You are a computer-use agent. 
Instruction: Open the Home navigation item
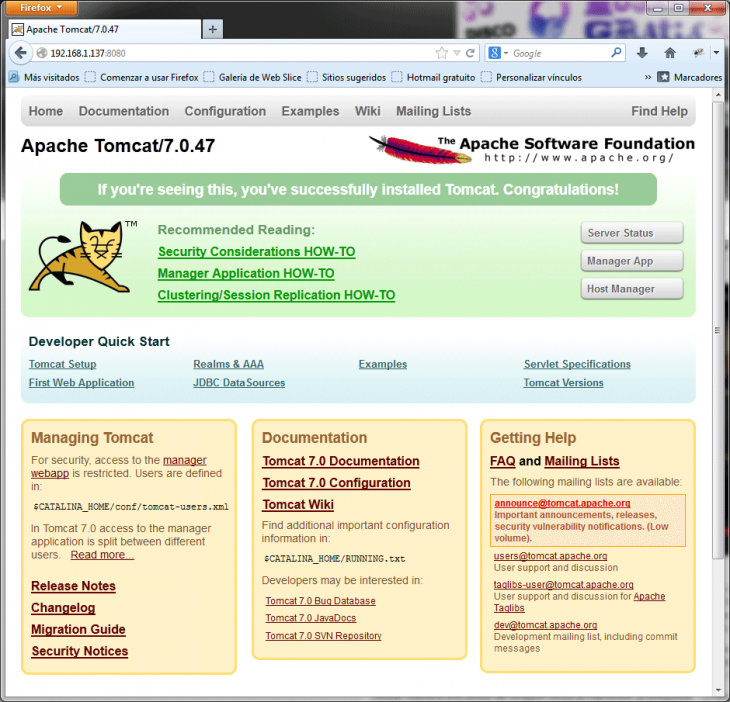coord(46,111)
